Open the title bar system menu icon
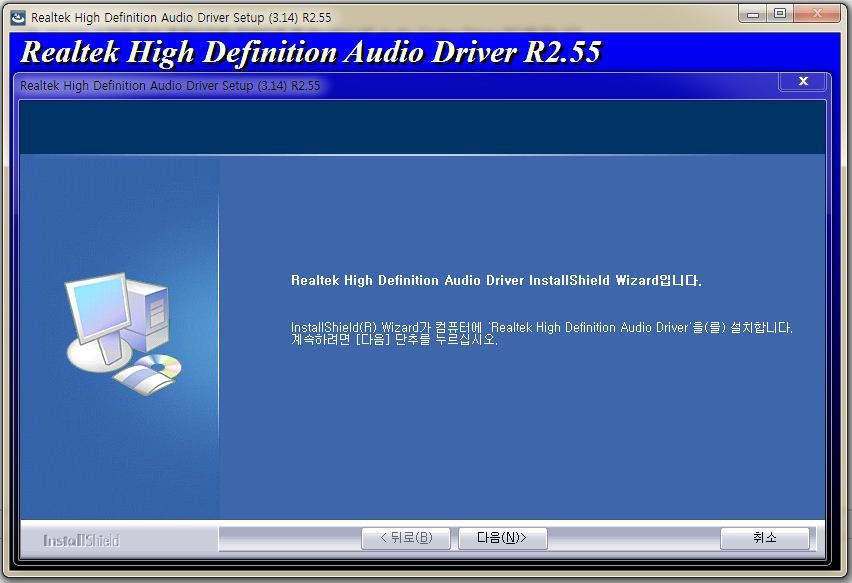852x583 pixels. coord(17,17)
